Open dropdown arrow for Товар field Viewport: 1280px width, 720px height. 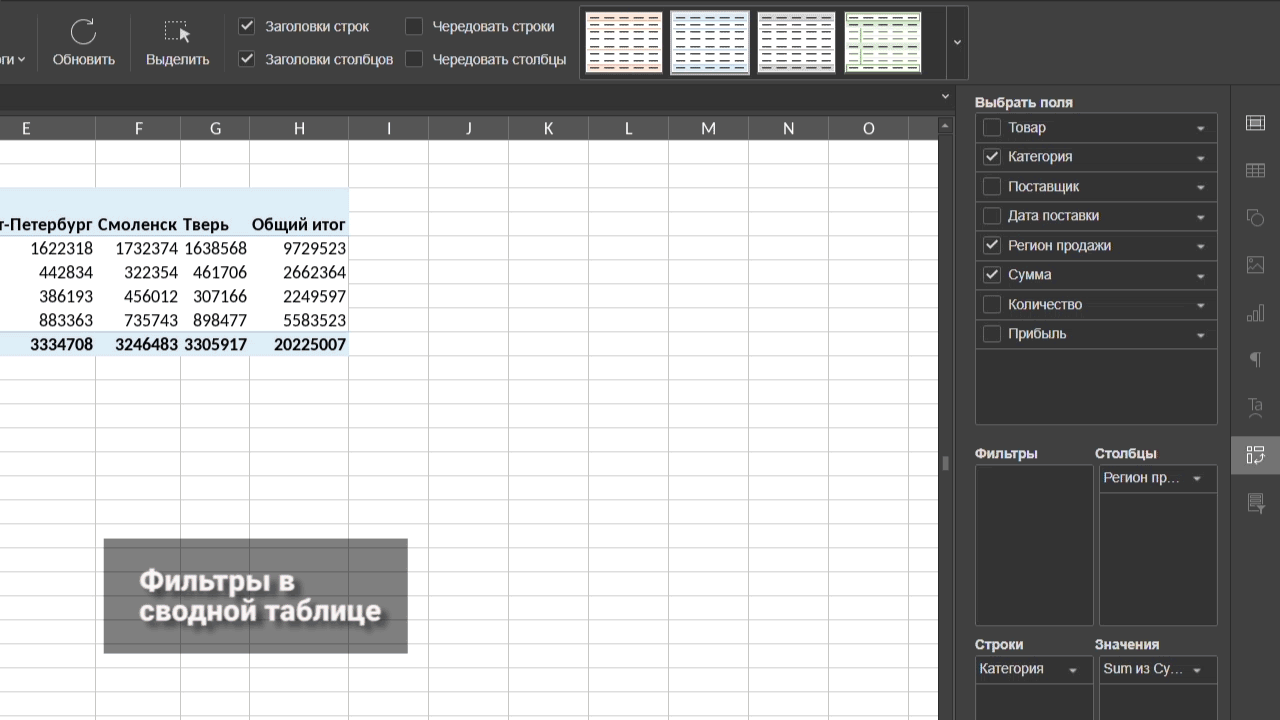(x=1201, y=128)
